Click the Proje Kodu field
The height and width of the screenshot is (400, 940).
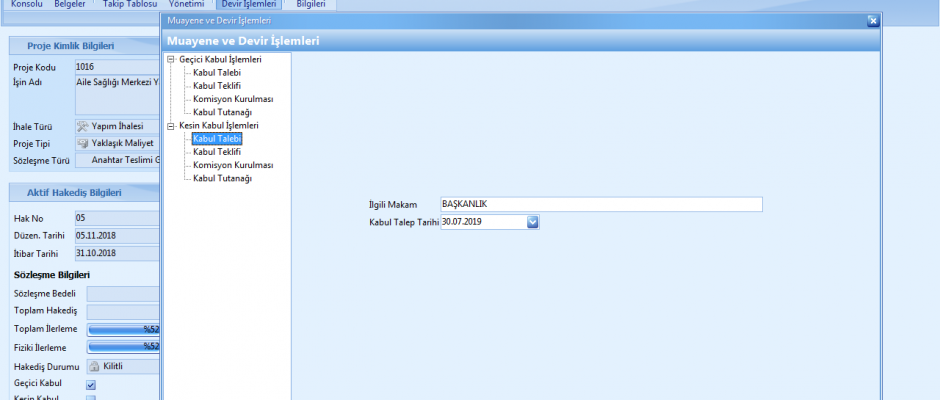click(117, 67)
